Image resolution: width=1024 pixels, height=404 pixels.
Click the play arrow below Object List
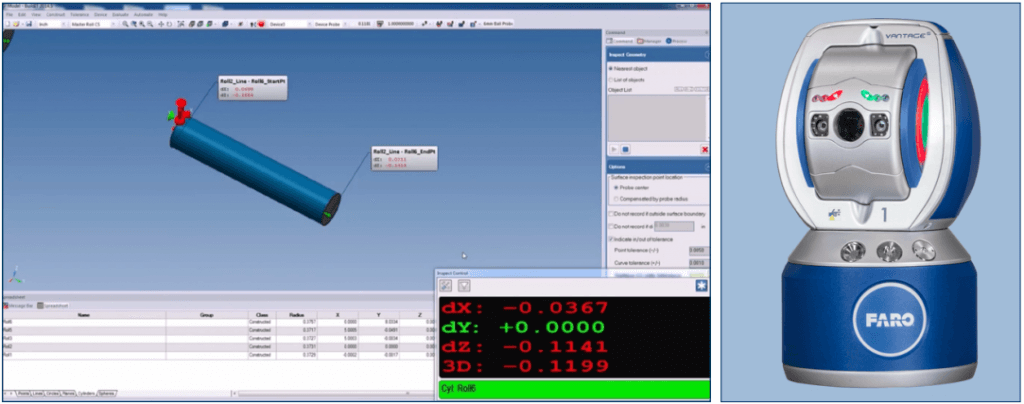tap(615, 149)
